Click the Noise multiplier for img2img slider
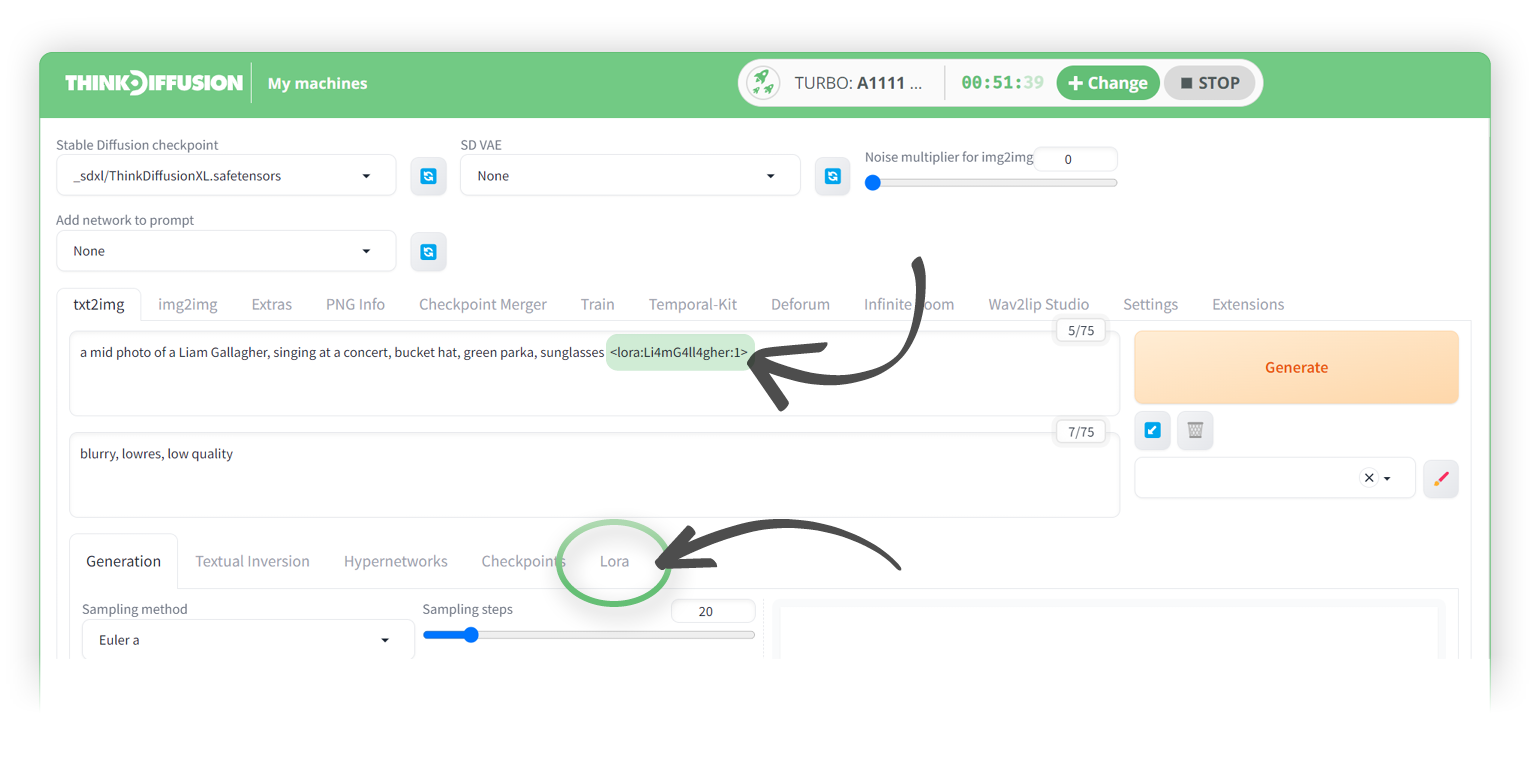Screen dimensions: 1530x780 991,183
